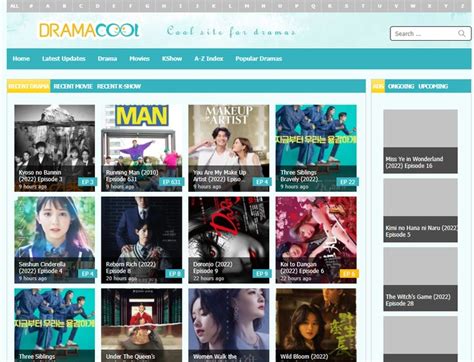This screenshot has width=474, height=362.
Task: Filter dramas by letter V
Action: click(396, 6)
